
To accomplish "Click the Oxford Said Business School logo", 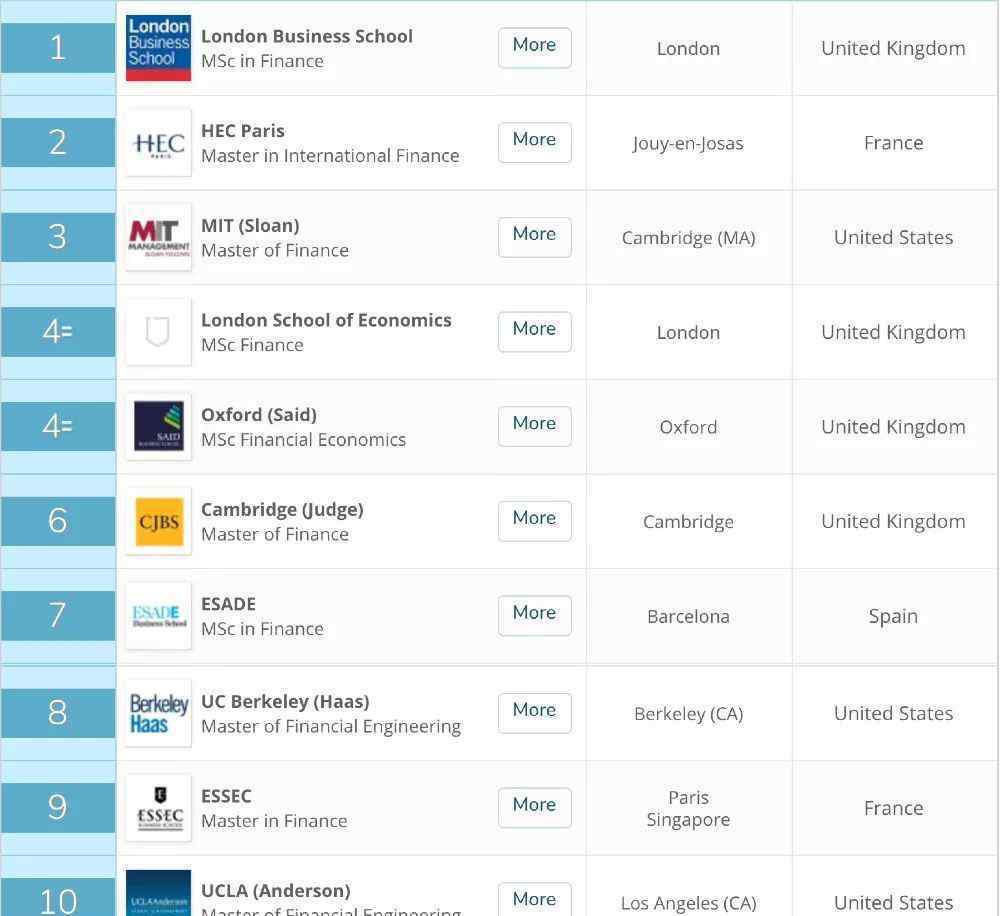I will (158, 426).
